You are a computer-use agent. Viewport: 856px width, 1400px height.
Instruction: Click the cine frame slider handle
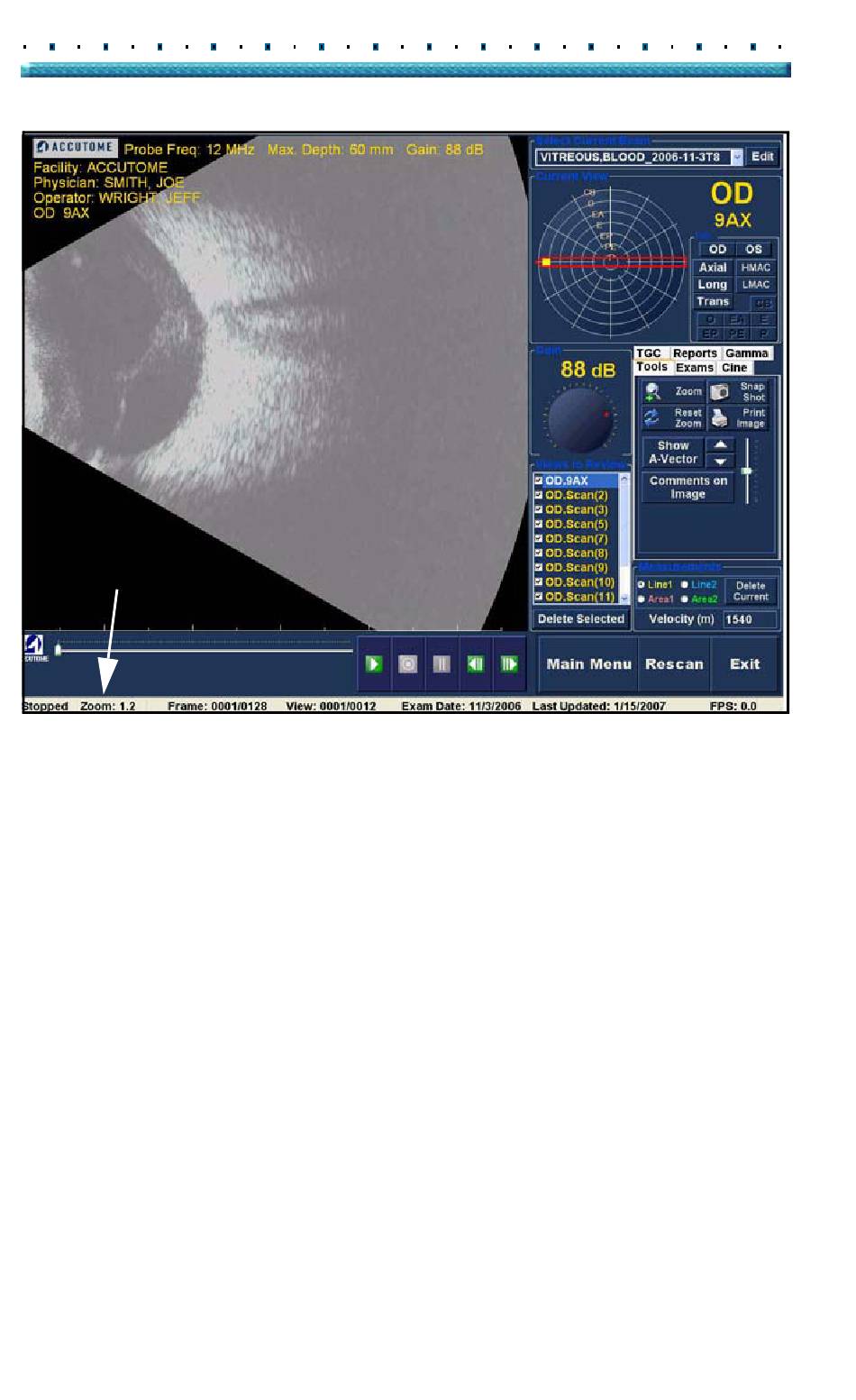click(58, 649)
